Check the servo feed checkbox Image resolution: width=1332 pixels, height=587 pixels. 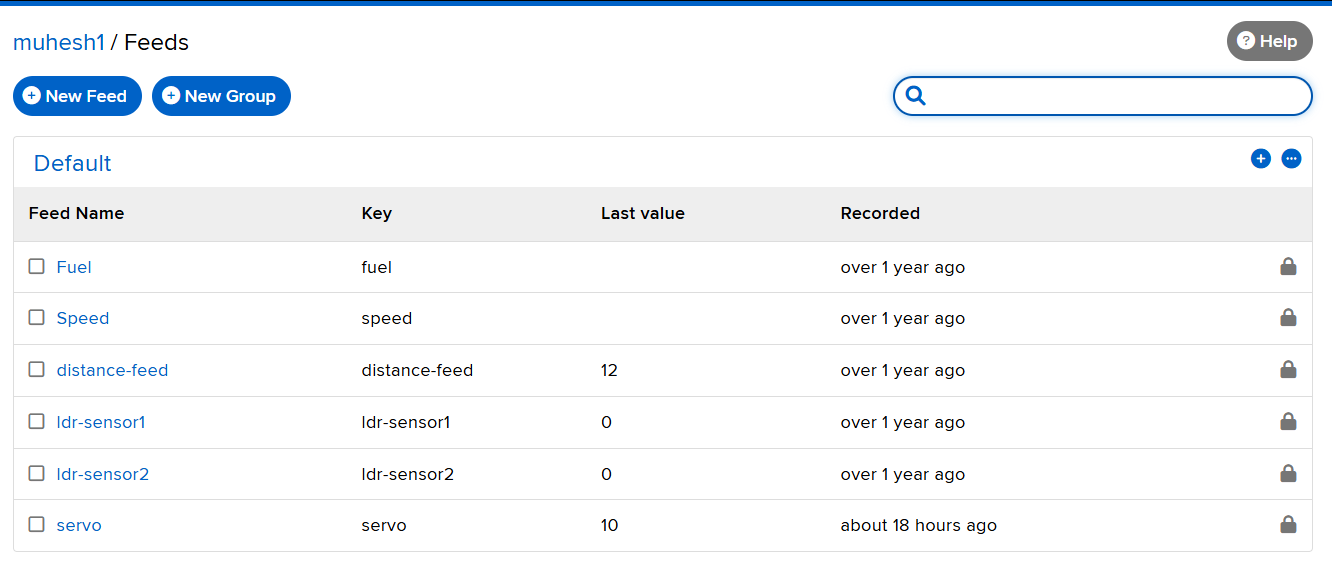(x=37, y=525)
